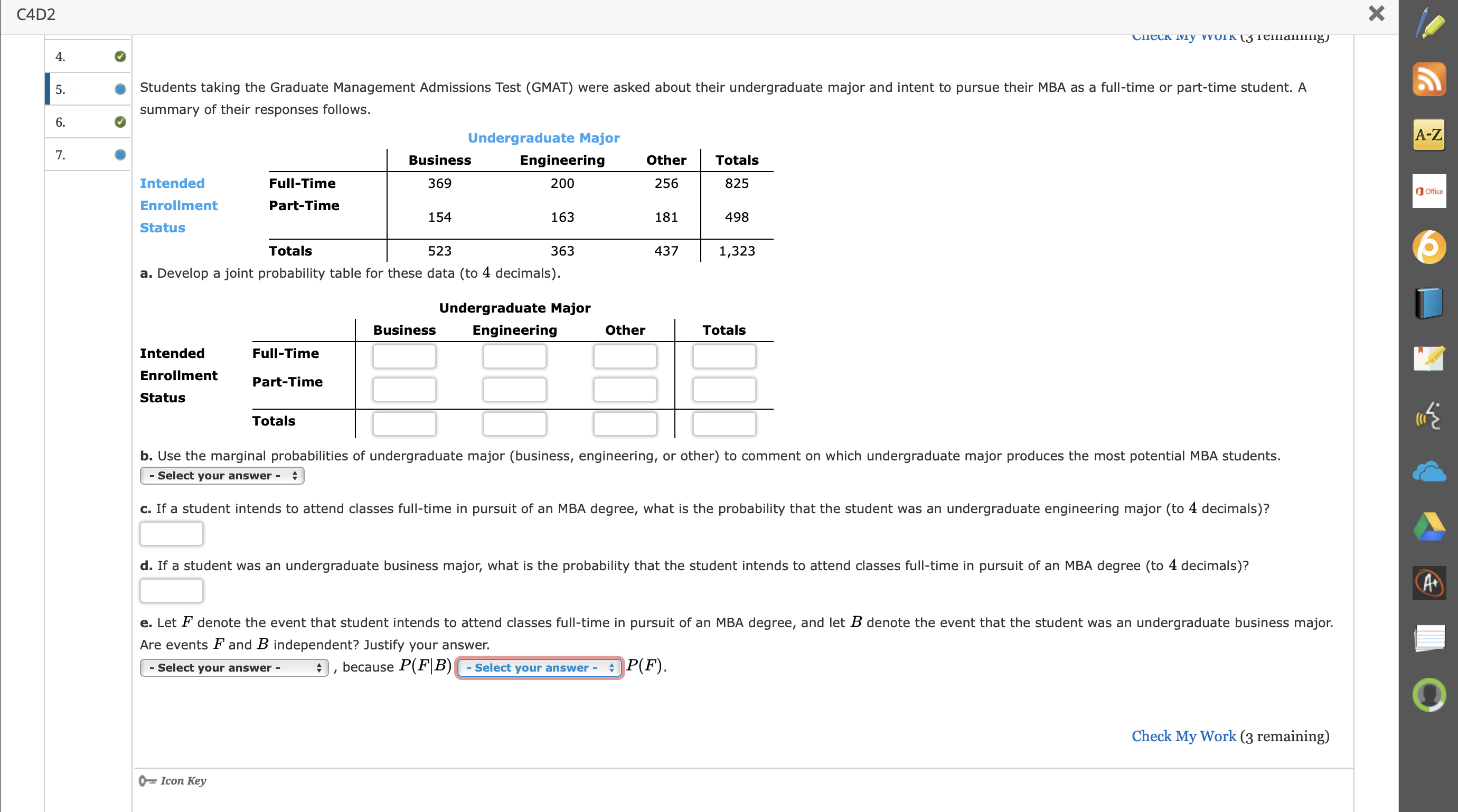This screenshot has width=1458, height=812.
Task: Open independence answer dropdown for part e
Action: coord(234,668)
